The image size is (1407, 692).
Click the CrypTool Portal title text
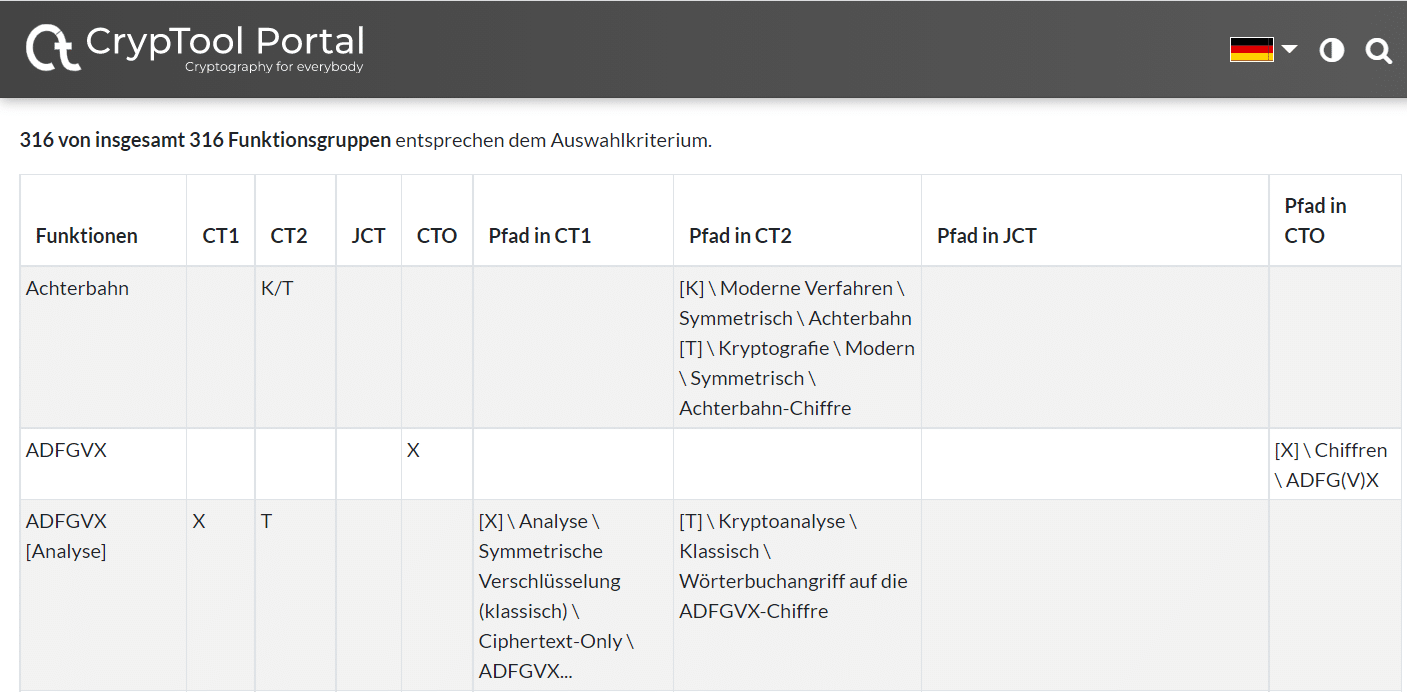[x=225, y=42]
